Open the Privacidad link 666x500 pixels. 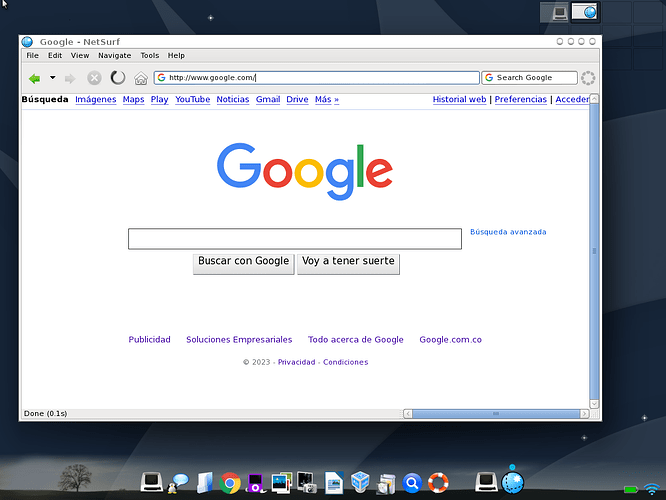[296, 362]
